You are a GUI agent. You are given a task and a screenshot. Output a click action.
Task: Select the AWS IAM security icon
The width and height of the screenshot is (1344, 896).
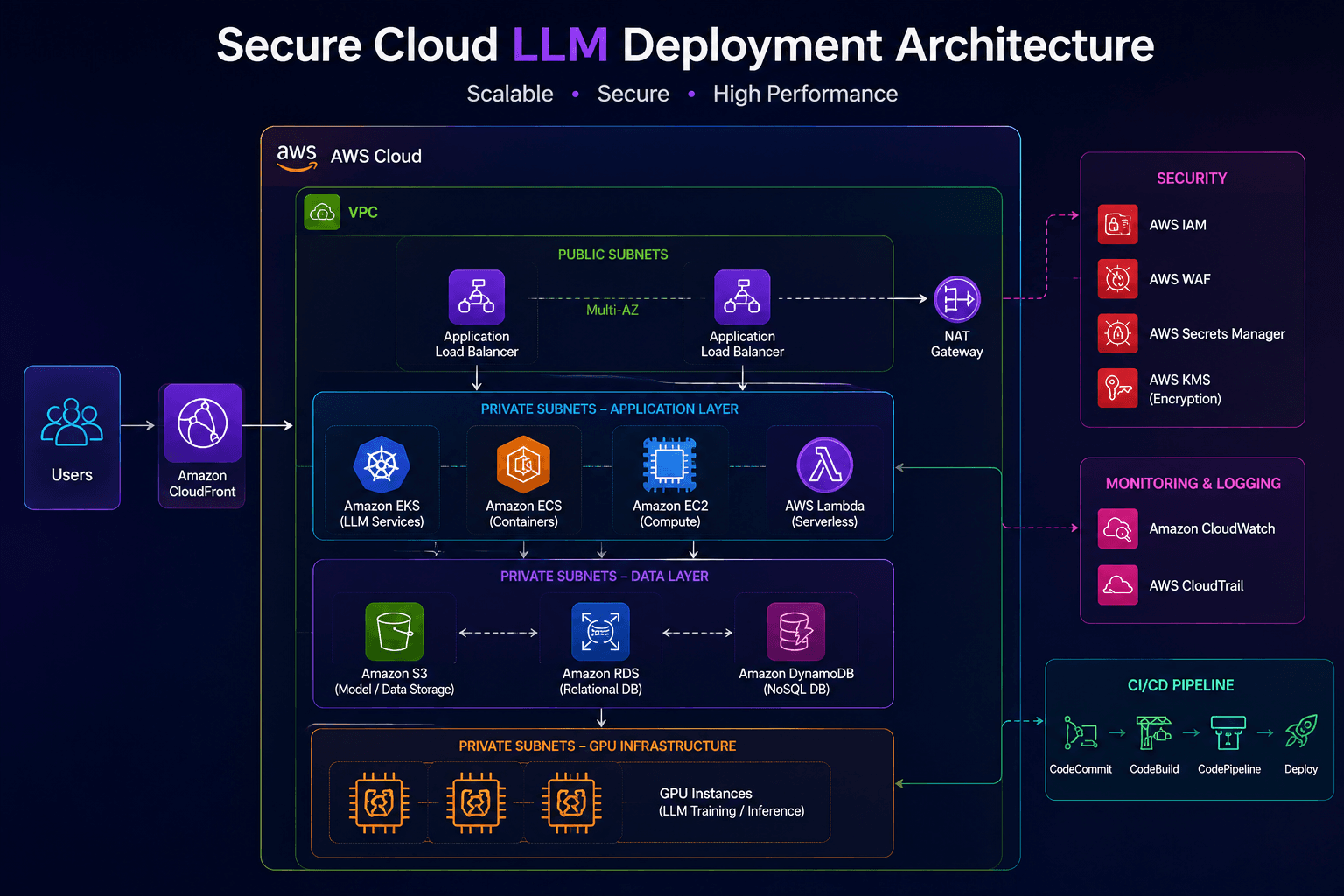1117,225
